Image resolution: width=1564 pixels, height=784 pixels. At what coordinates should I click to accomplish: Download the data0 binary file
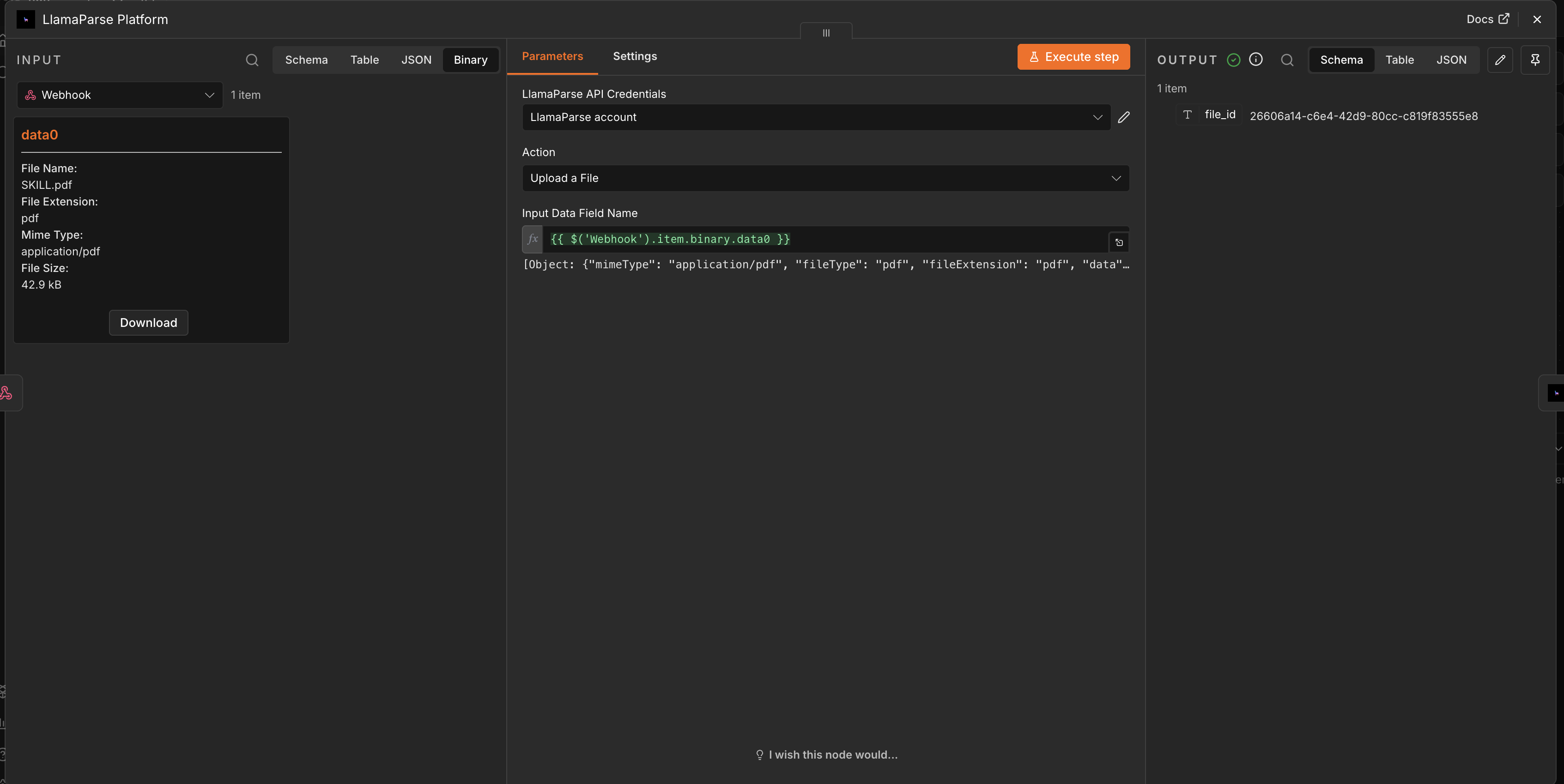click(x=149, y=323)
